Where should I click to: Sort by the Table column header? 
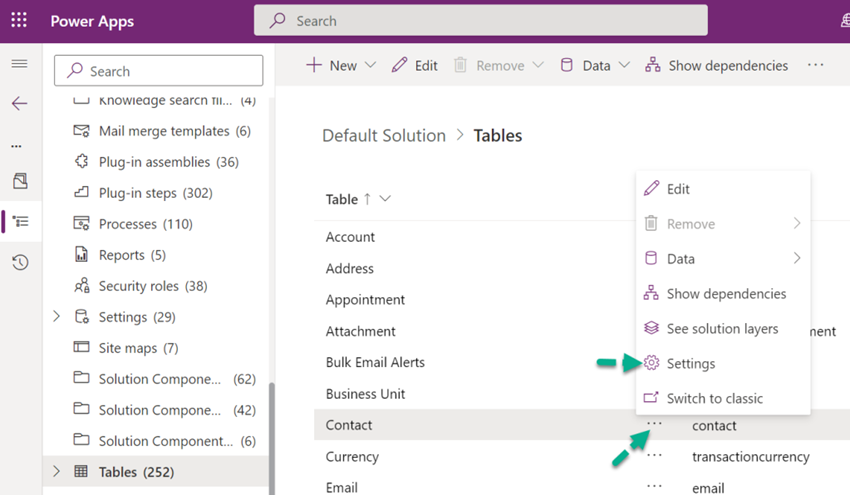click(x=342, y=200)
